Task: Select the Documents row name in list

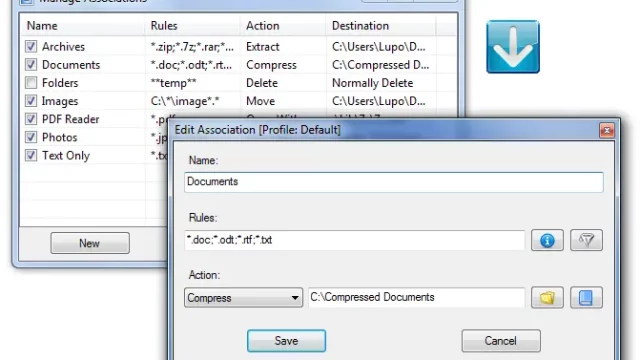Action: (x=71, y=65)
